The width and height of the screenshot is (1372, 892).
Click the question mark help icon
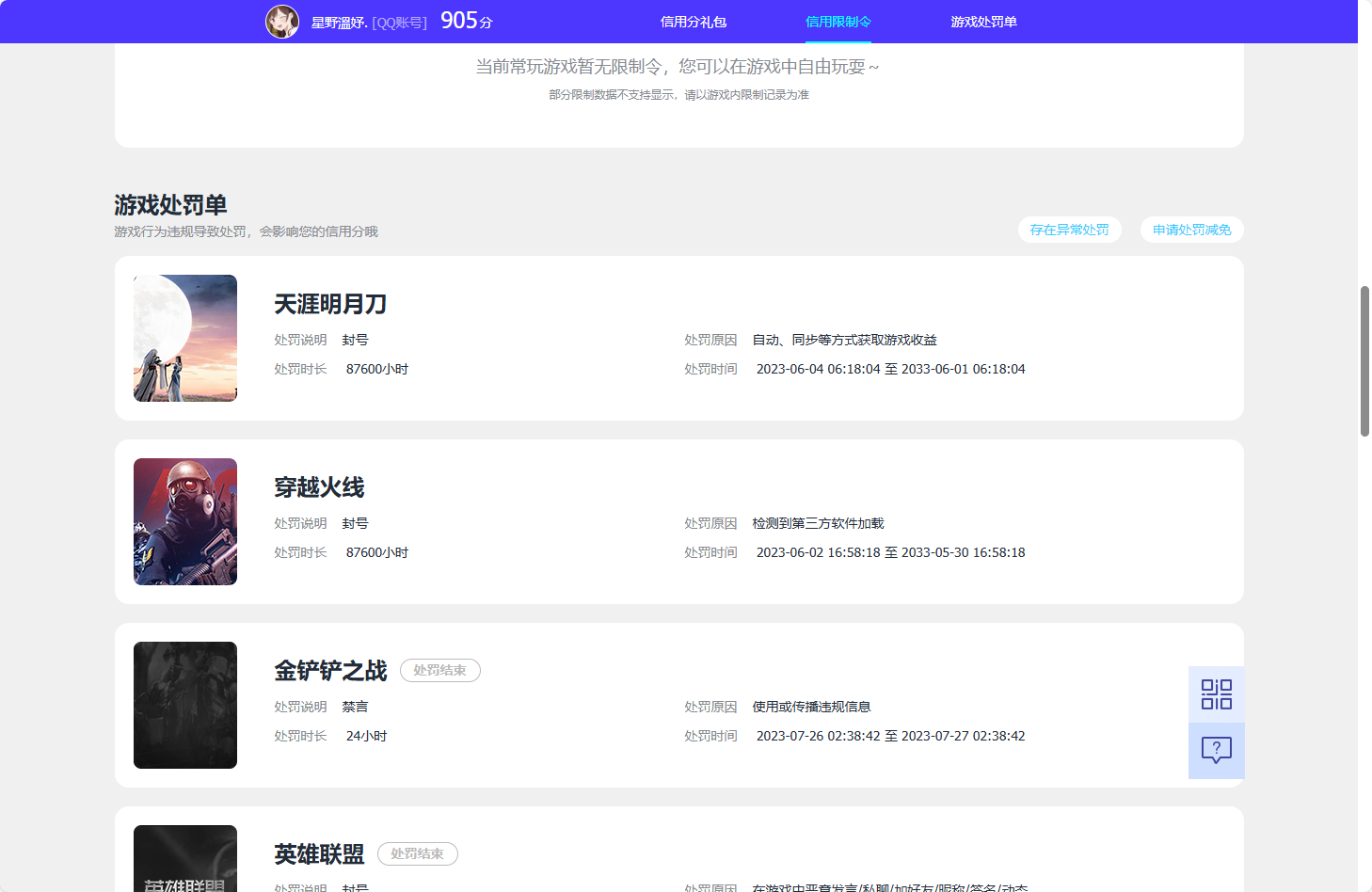pyautogui.click(x=1216, y=750)
